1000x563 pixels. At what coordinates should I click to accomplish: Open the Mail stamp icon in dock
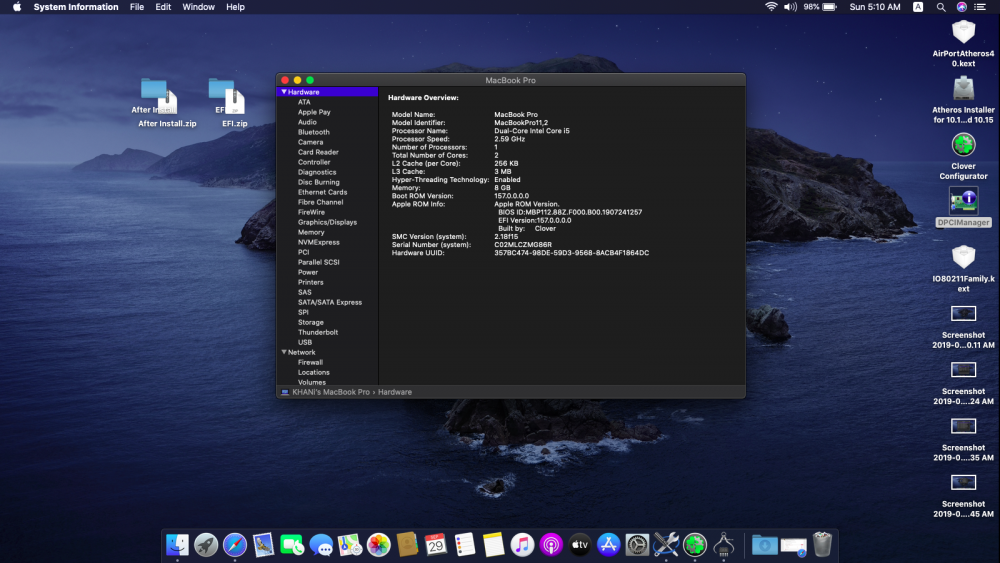(263, 545)
